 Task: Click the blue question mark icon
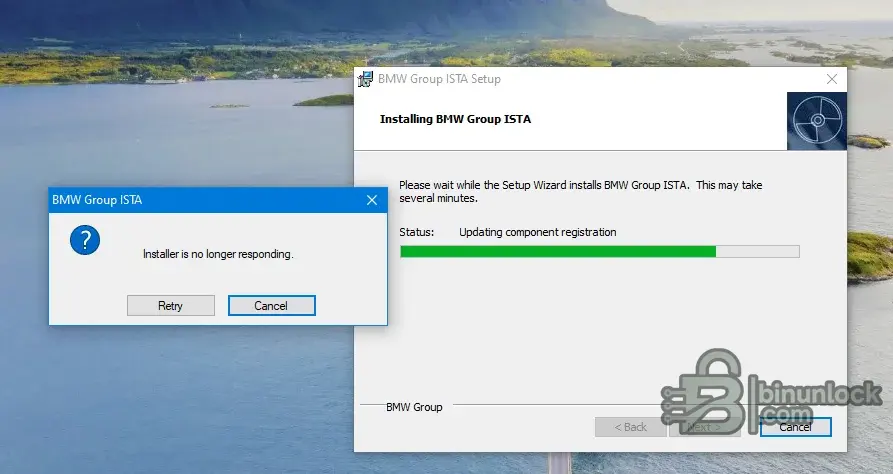coord(85,240)
